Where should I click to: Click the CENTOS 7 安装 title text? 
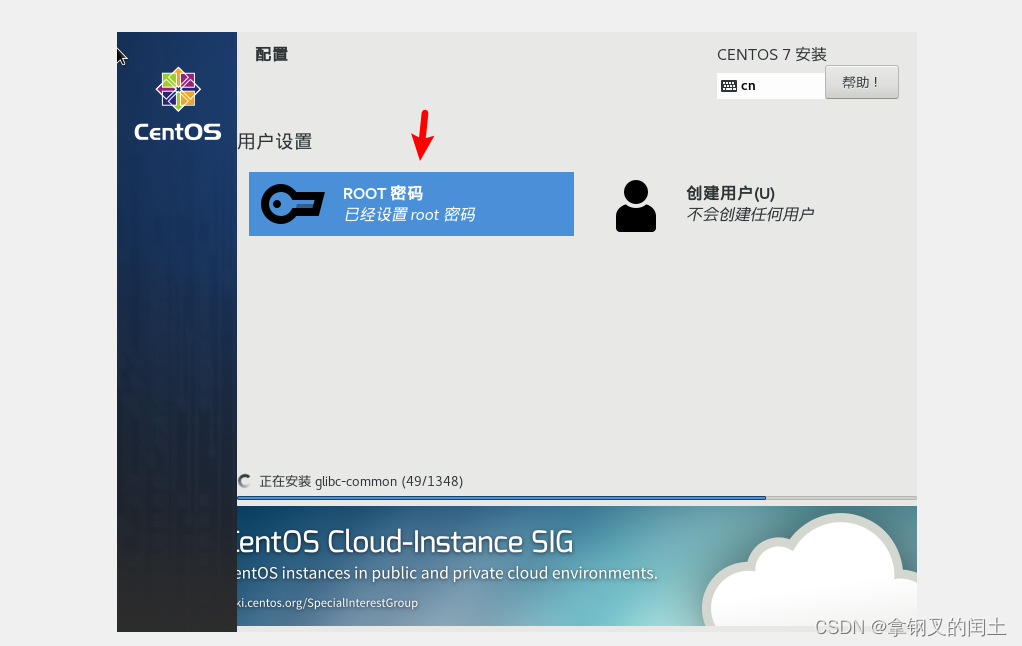point(772,55)
